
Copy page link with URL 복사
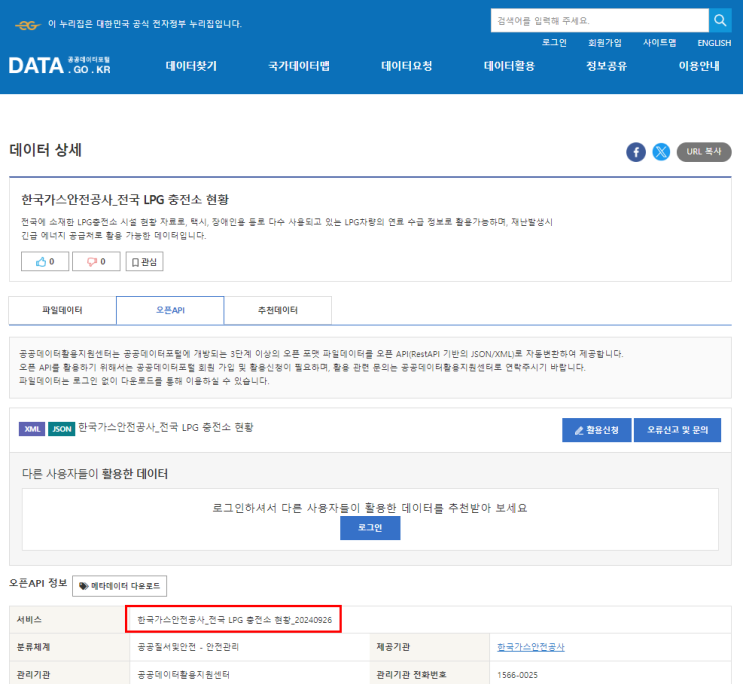pos(704,152)
